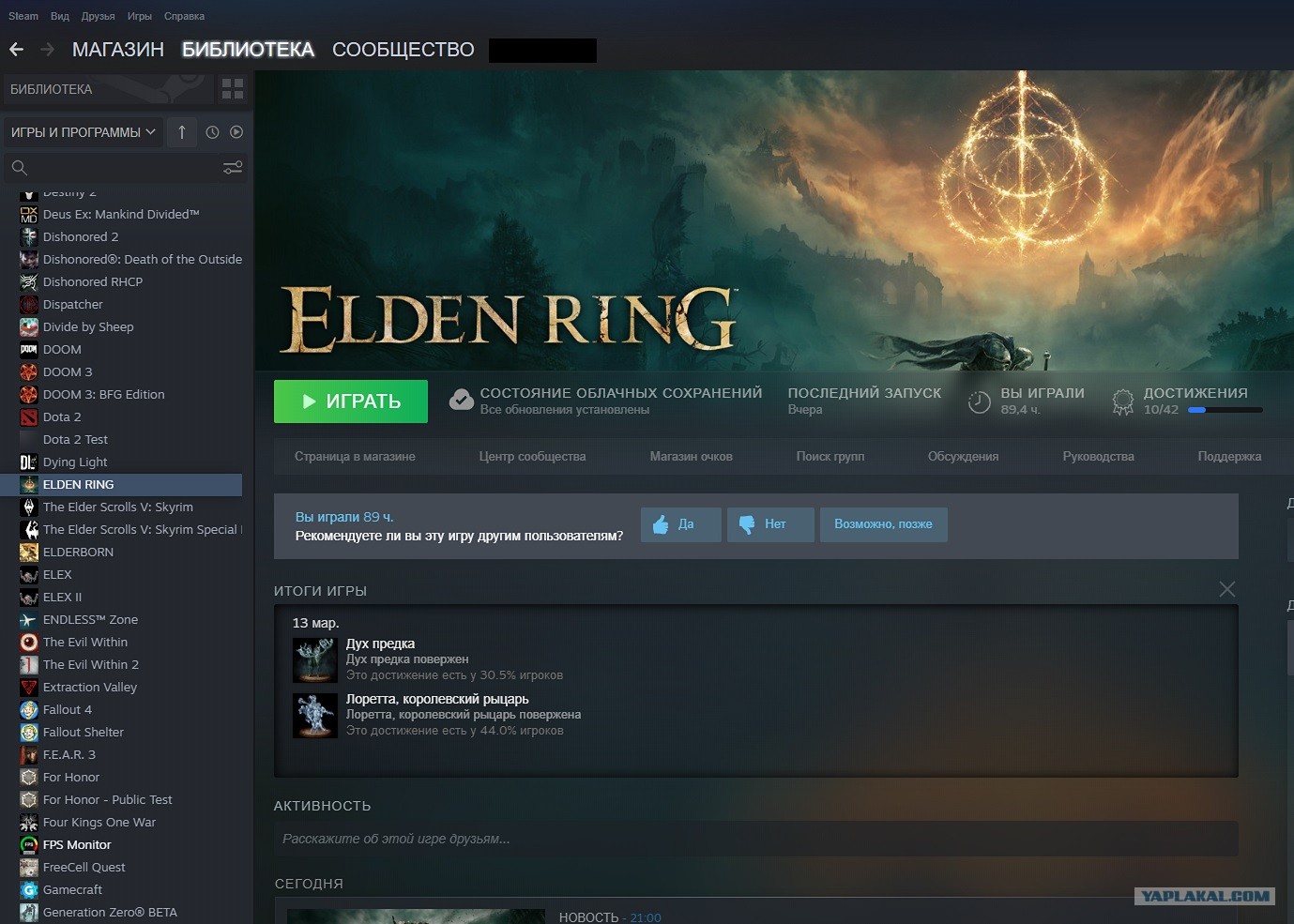The width and height of the screenshot is (1294, 924).
Task: Go back with the left arrow
Action: tap(16, 49)
